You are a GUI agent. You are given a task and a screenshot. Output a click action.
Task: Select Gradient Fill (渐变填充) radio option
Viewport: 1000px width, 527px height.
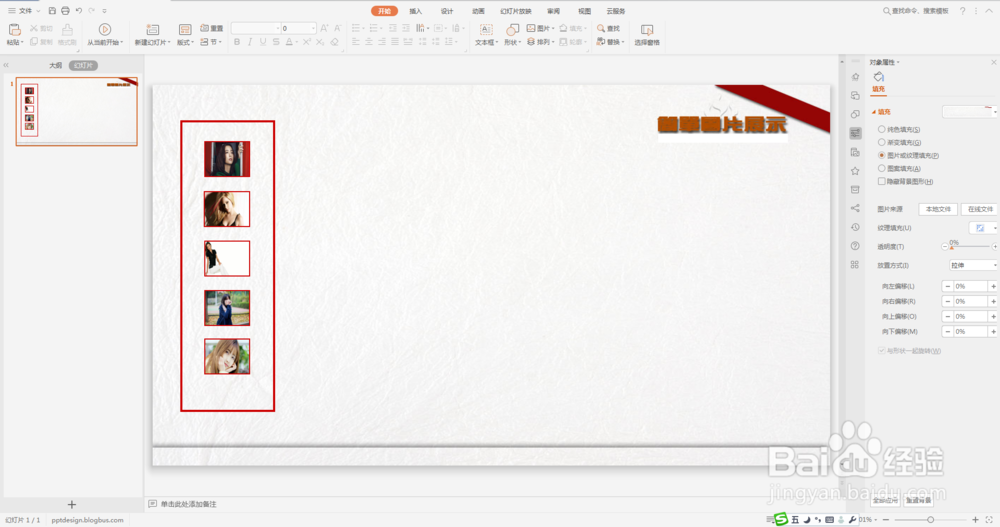(881, 142)
